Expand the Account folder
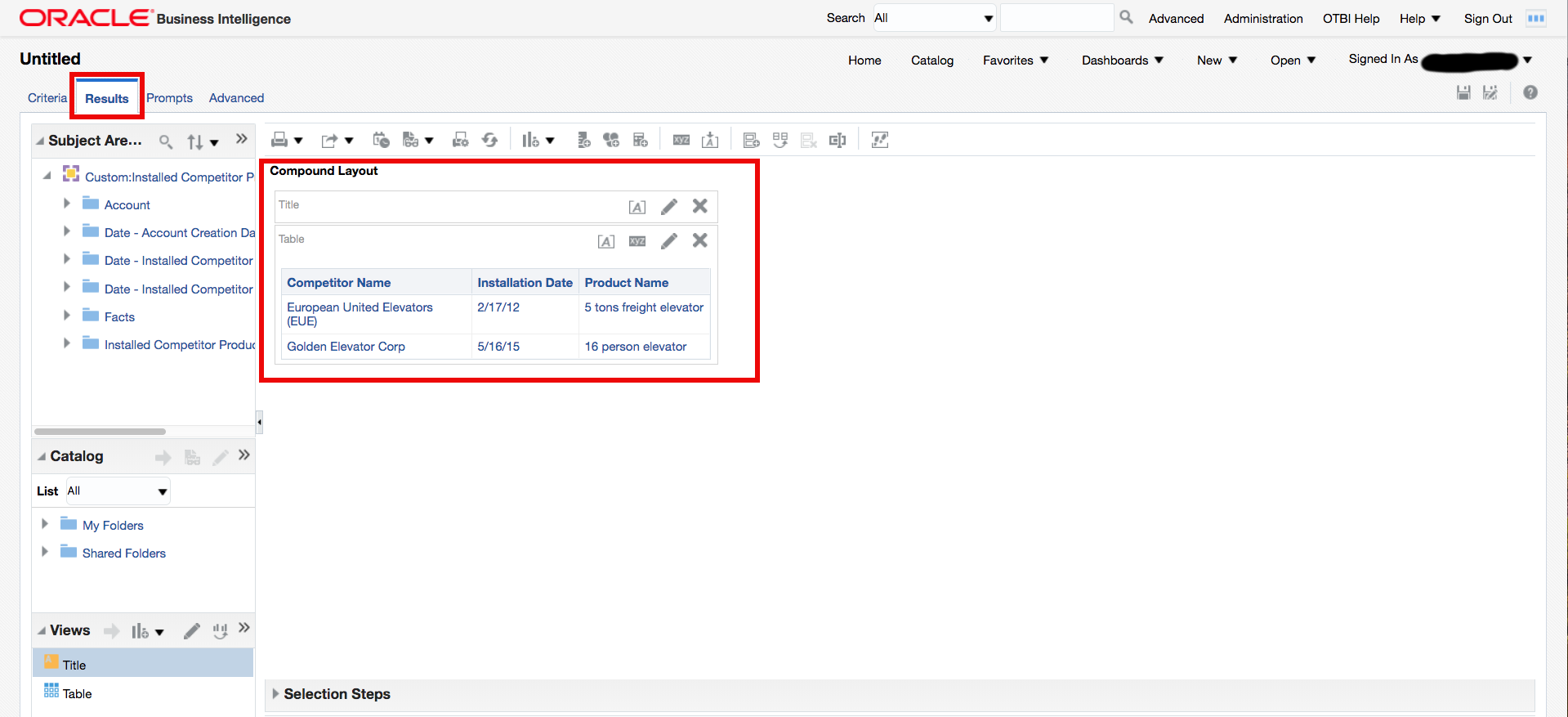The width and height of the screenshot is (1568, 717). tap(67, 204)
